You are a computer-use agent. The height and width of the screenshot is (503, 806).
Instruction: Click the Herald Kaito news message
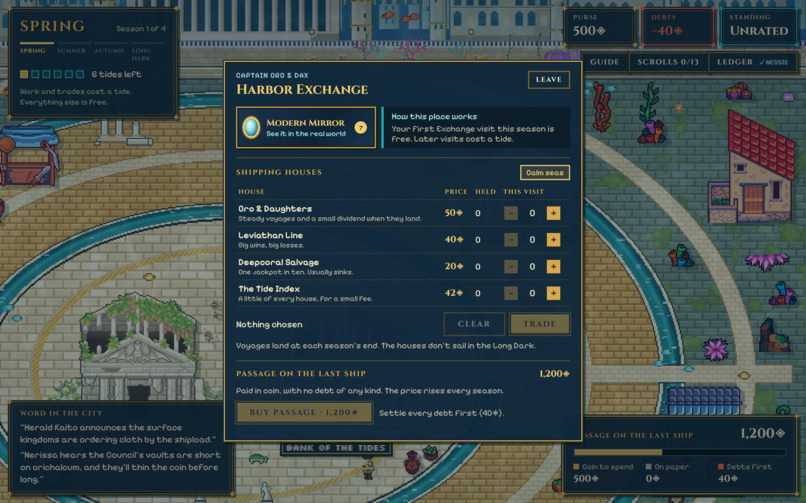click(x=118, y=434)
